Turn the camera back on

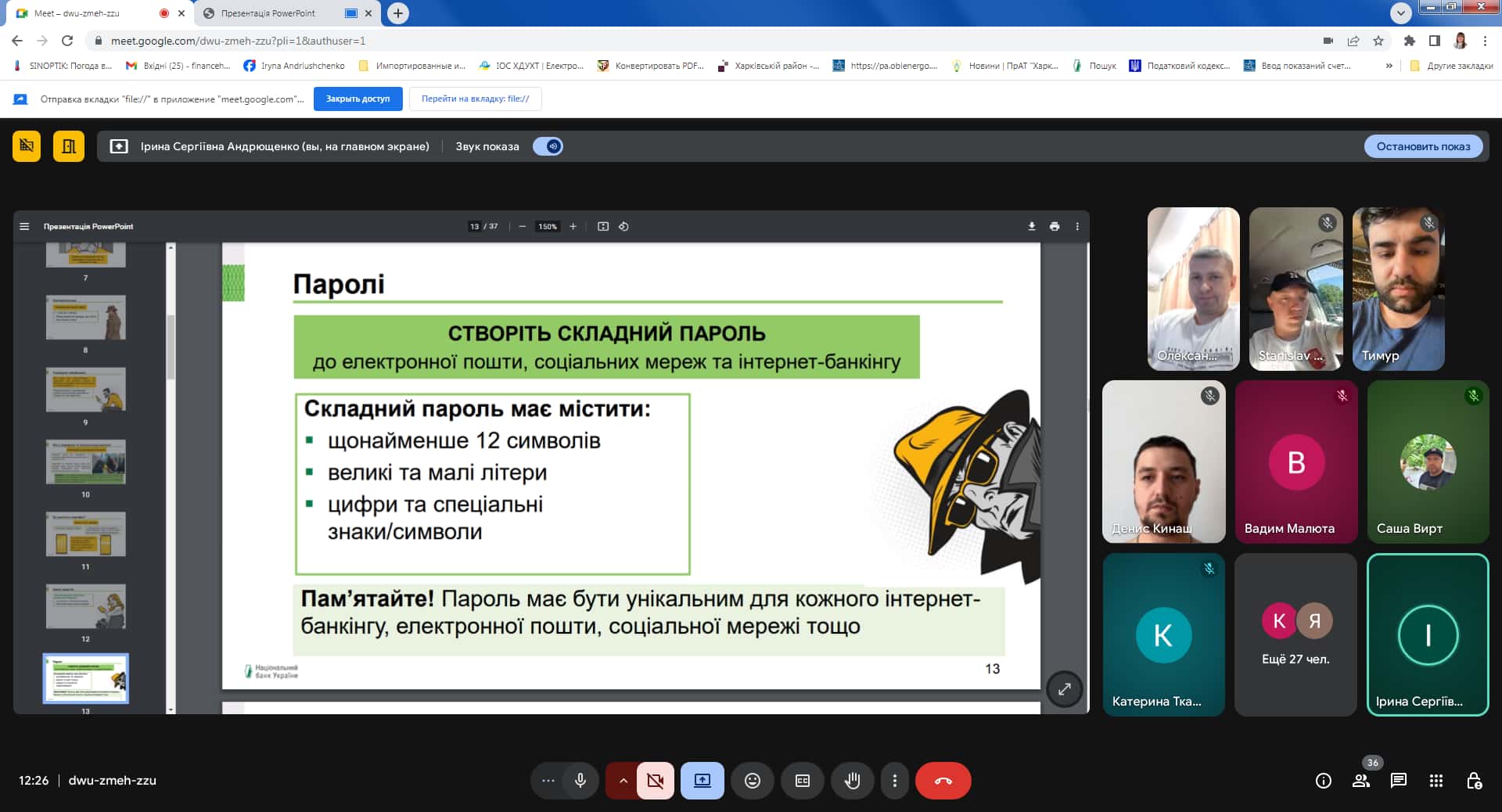[x=656, y=781]
